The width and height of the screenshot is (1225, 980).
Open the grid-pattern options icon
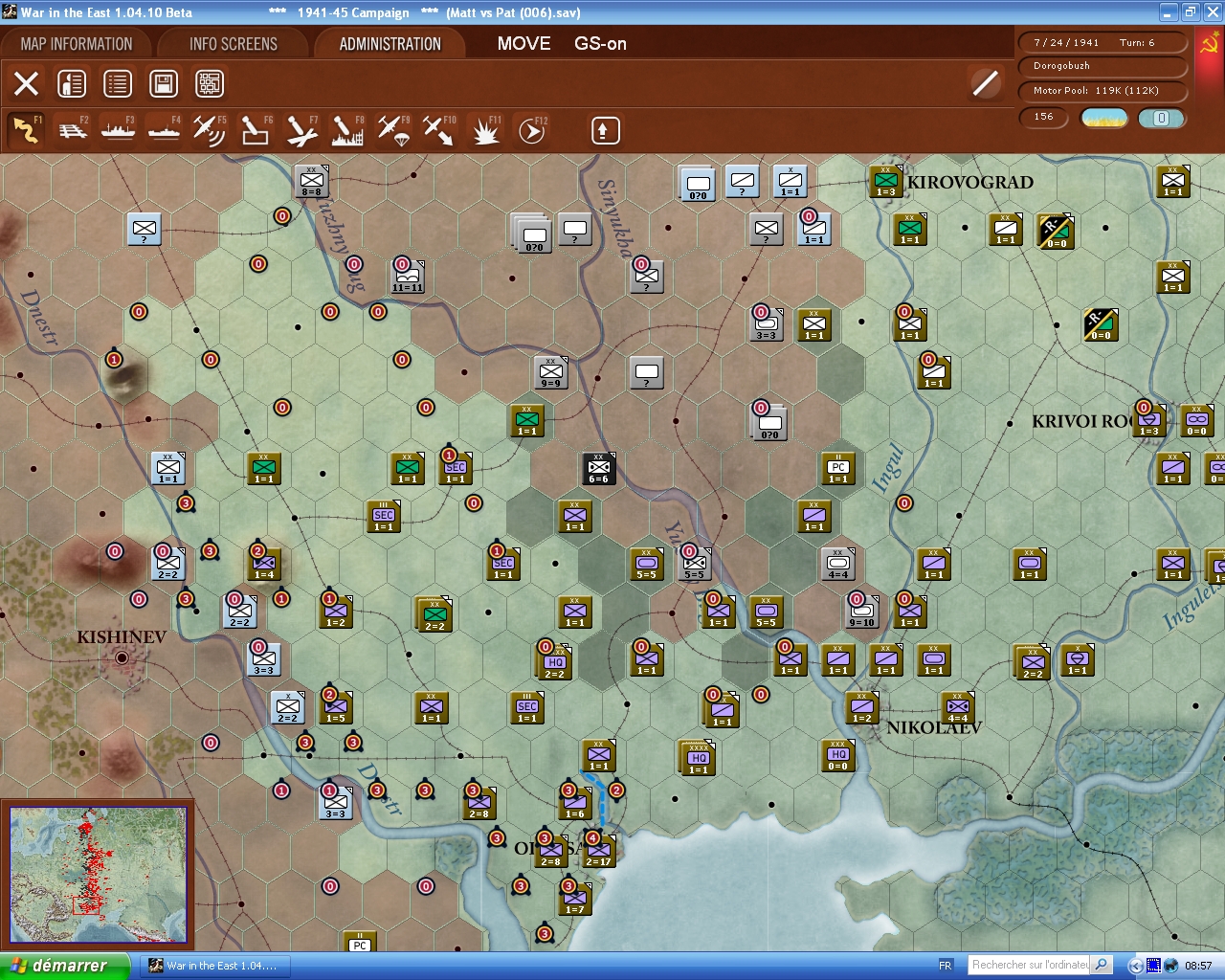(210, 83)
